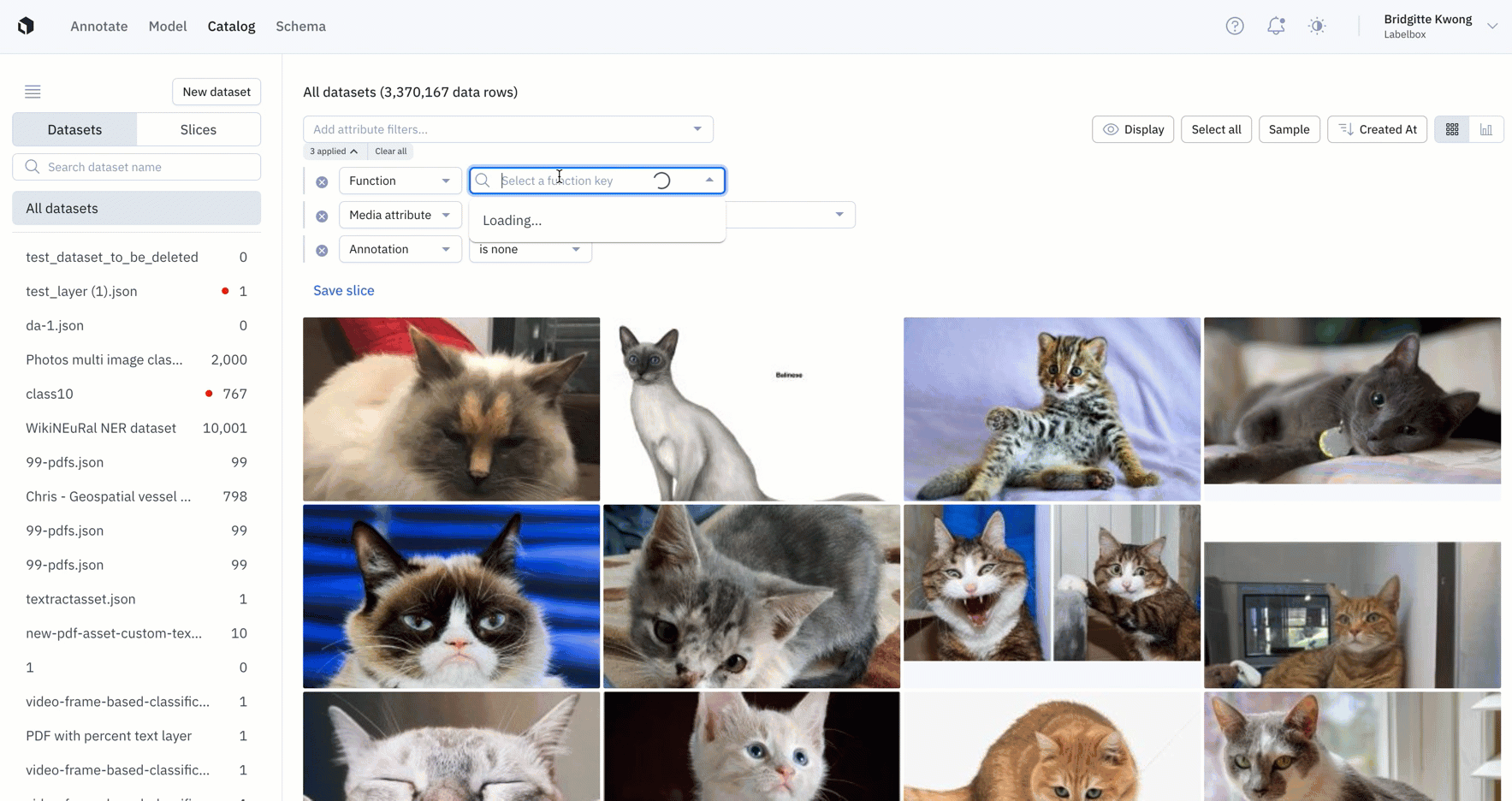Open the spotted kitten on purple thumbnail
The height and width of the screenshot is (801, 1512).
click(x=1052, y=409)
